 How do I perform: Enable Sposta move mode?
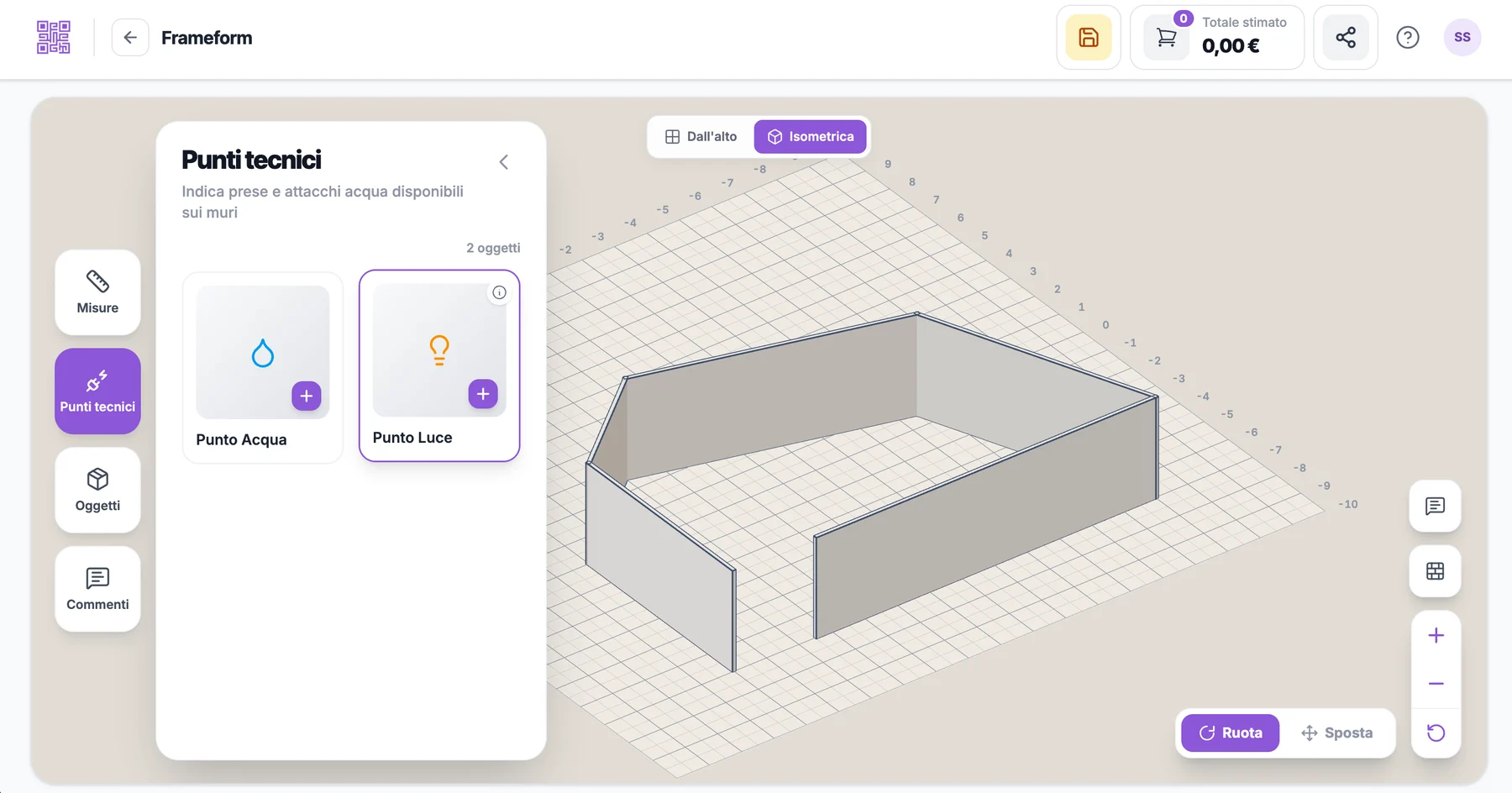tap(1336, 733)
